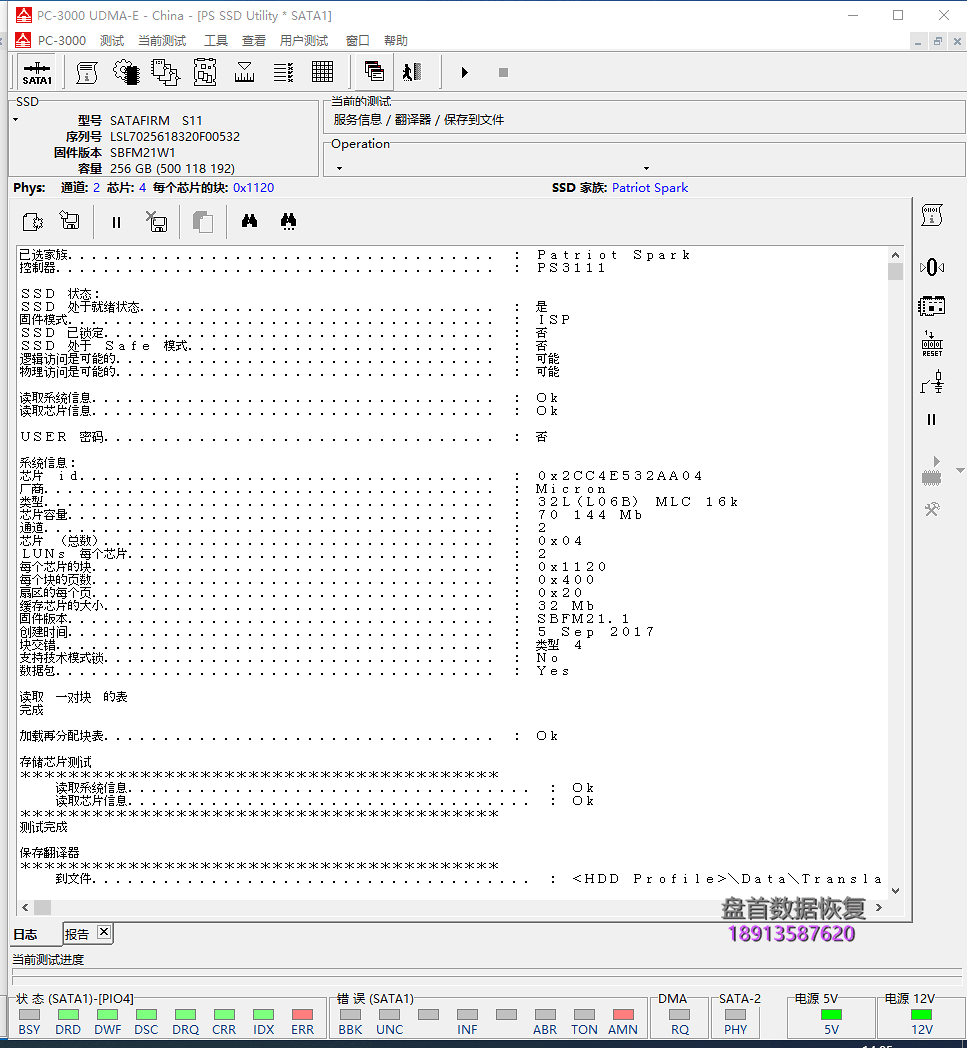Expand the small arrow beside sidebar chip icon
This screenshot has height=1048, width=967.
(960, 471)
